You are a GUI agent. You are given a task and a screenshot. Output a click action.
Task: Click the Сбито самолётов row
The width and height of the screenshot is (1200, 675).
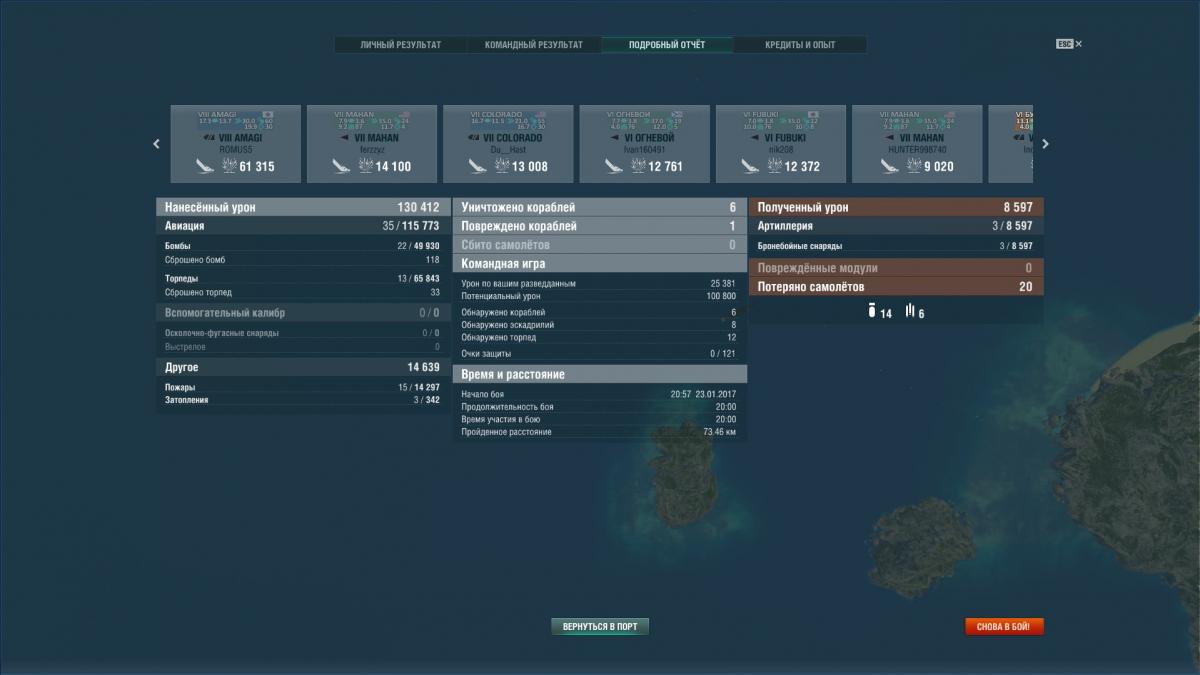pyautogui.click(x=600, y=245)
